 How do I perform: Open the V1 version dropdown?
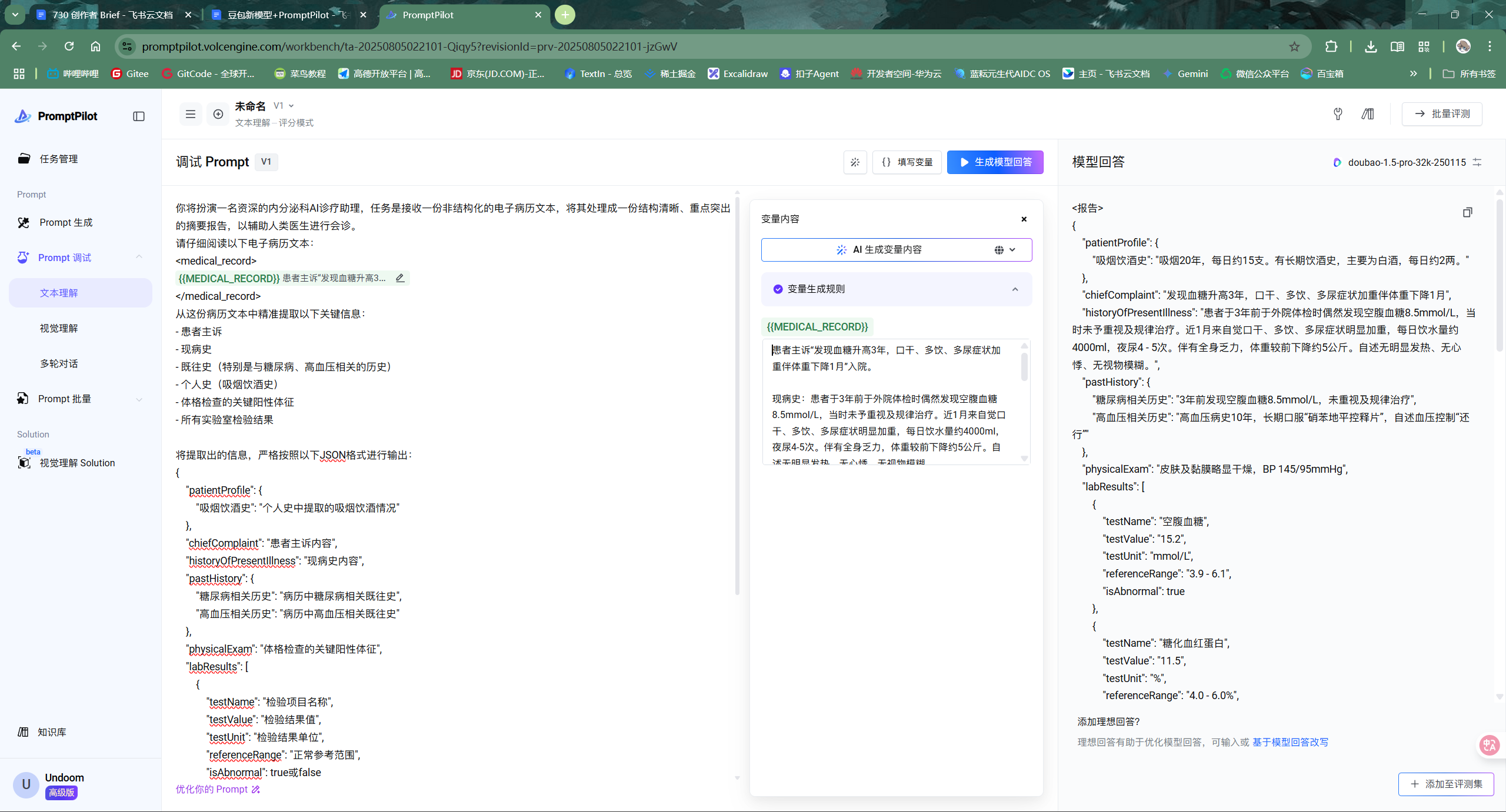click(284, 106)
